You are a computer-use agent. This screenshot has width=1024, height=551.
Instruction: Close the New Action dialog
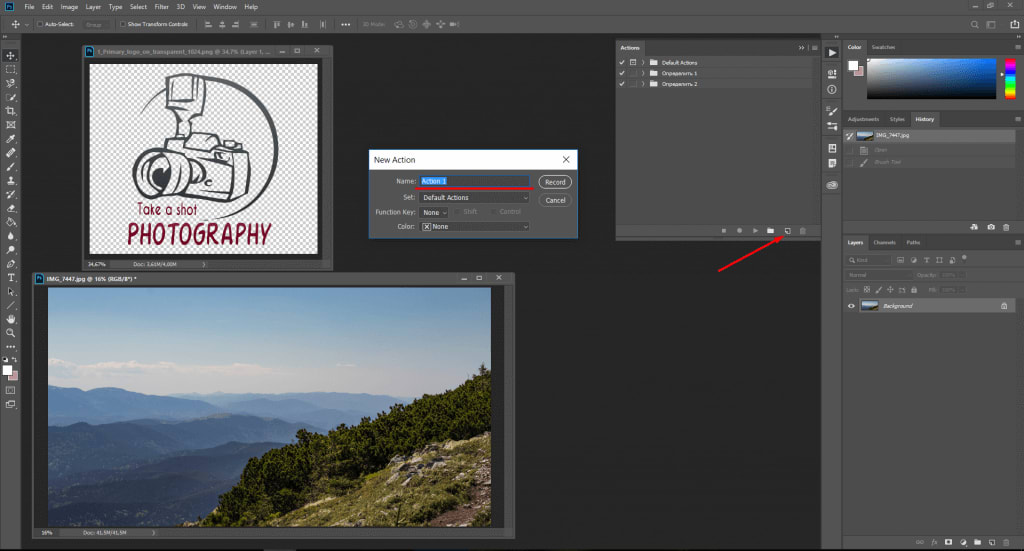[566, 159]
